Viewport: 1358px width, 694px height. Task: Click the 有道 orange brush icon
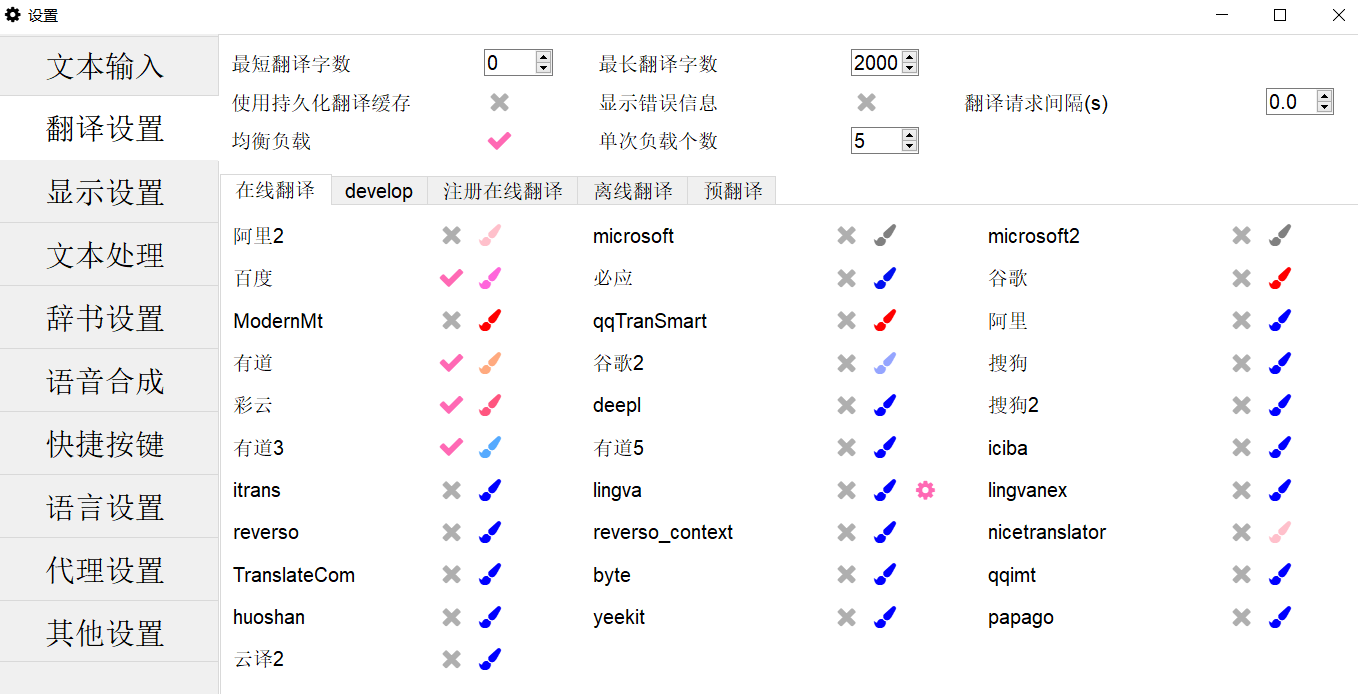click(489, 363)
